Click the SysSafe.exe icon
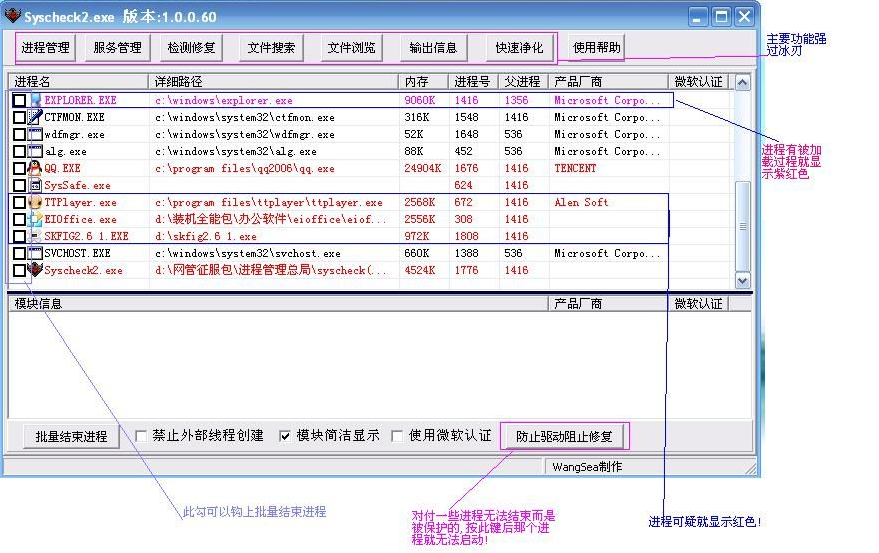The width and height of the screenshot is (879, 553). (x=36, y=185)
